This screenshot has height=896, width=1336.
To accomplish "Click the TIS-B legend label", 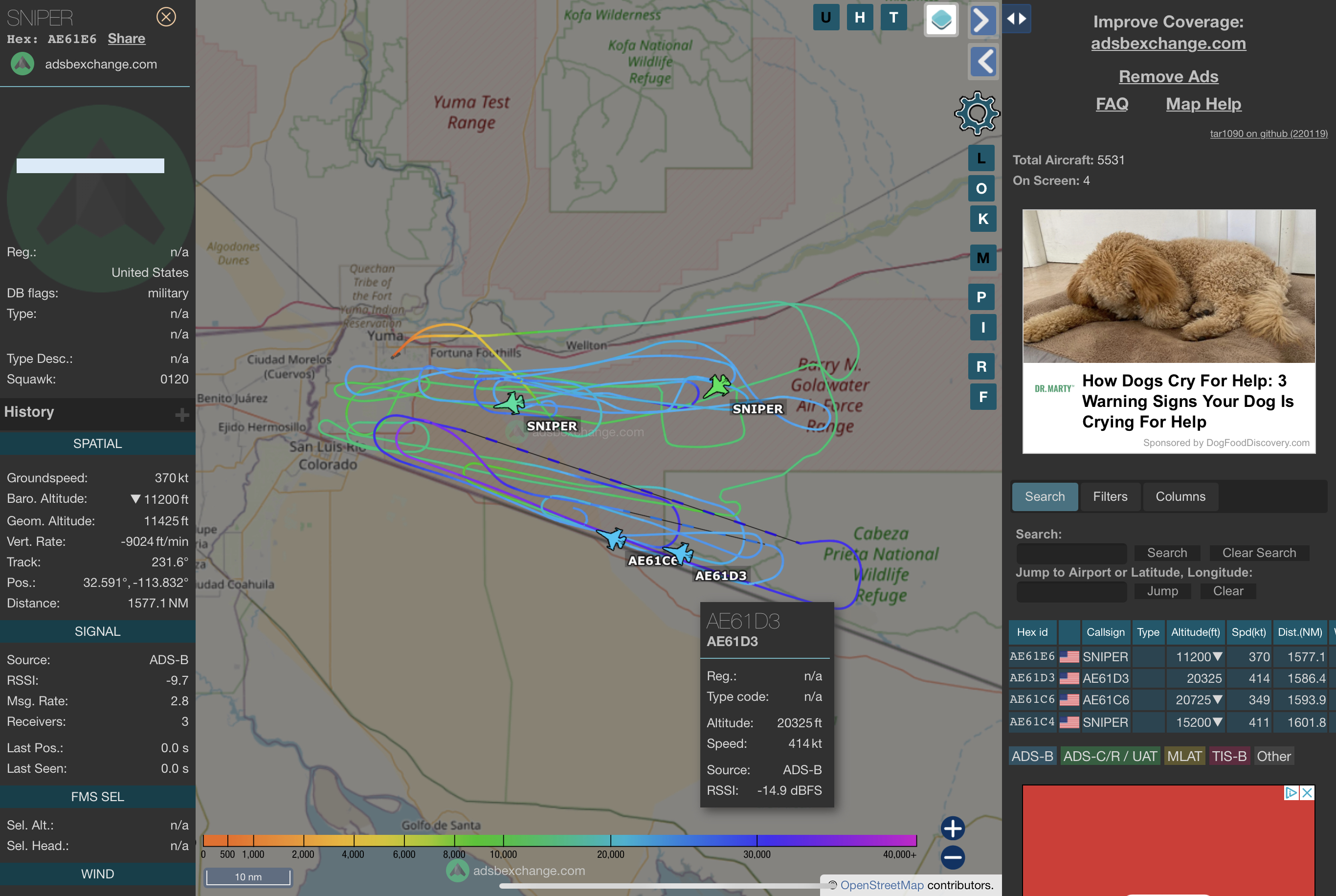I will tap(1229, 757).
